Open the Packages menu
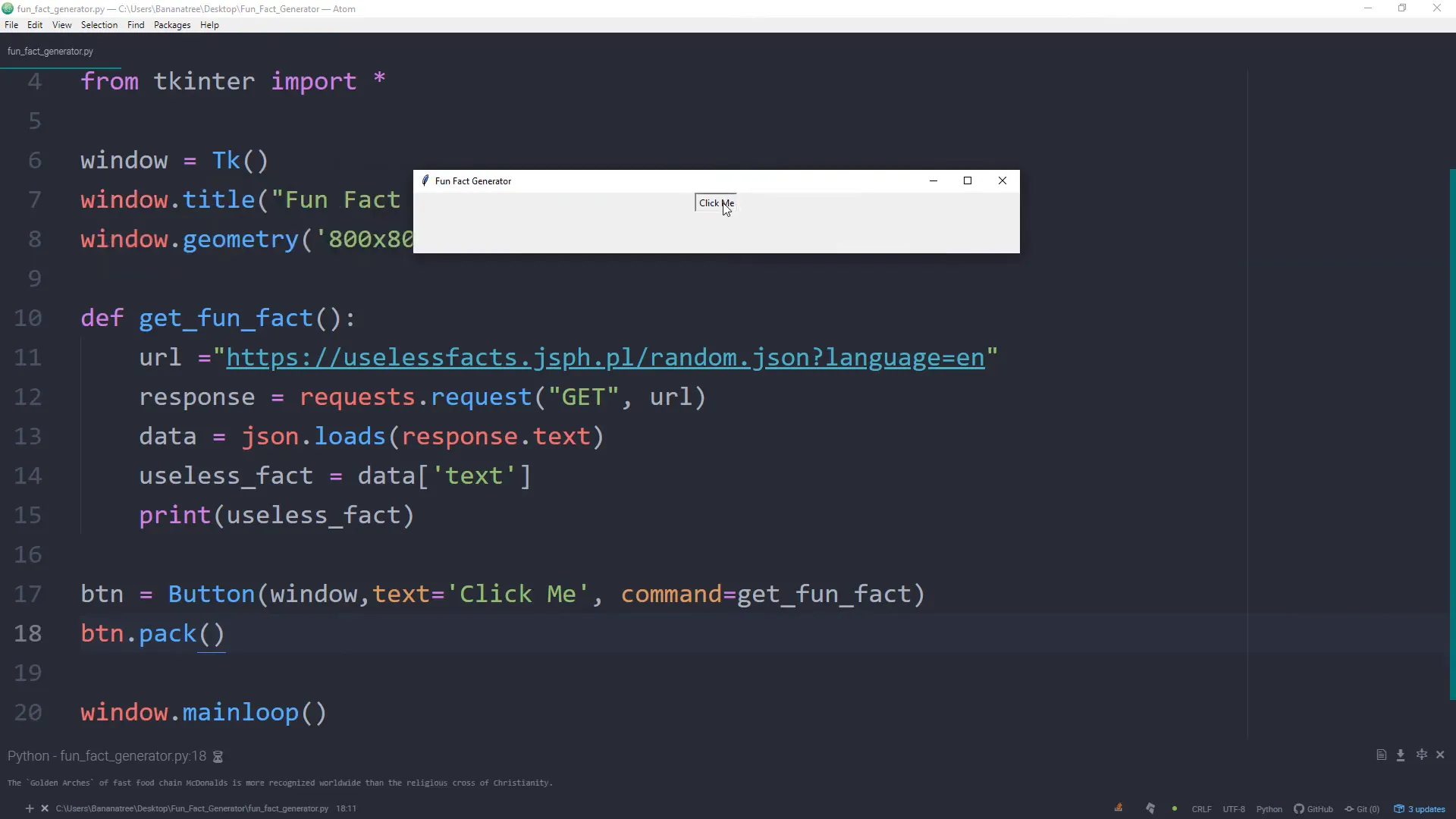1456x819 pixels. coord(171,25)
